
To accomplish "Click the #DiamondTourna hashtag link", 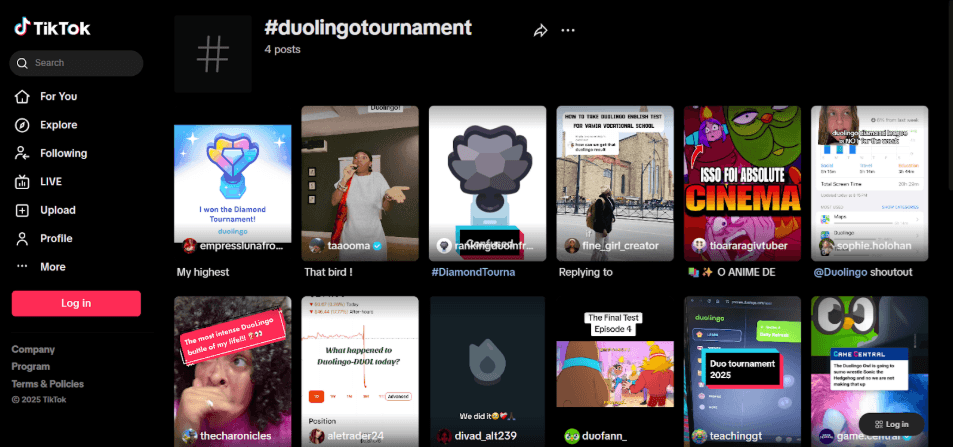I will 473,272.
